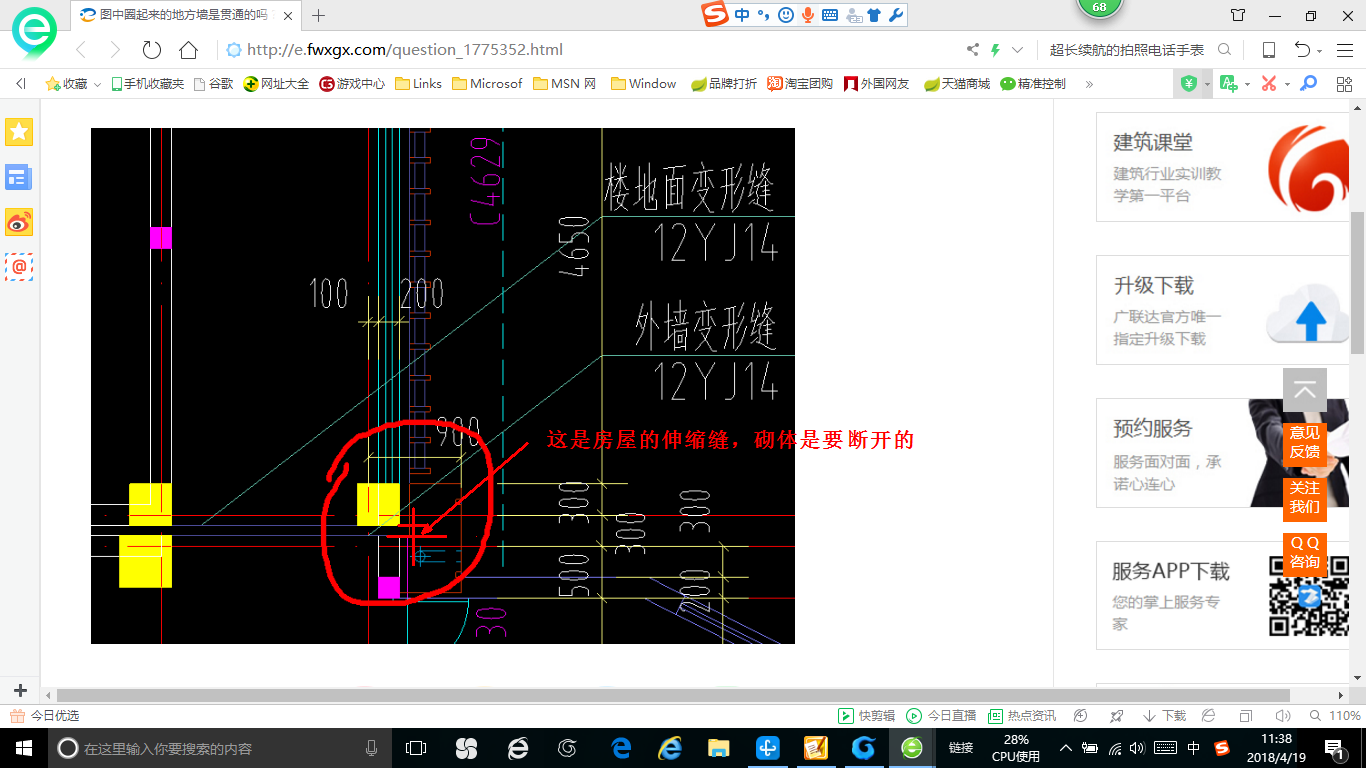Show more bookmarks with the double chevron
This screenshot has width=1366, height=768.
(x=1089, y=84)
